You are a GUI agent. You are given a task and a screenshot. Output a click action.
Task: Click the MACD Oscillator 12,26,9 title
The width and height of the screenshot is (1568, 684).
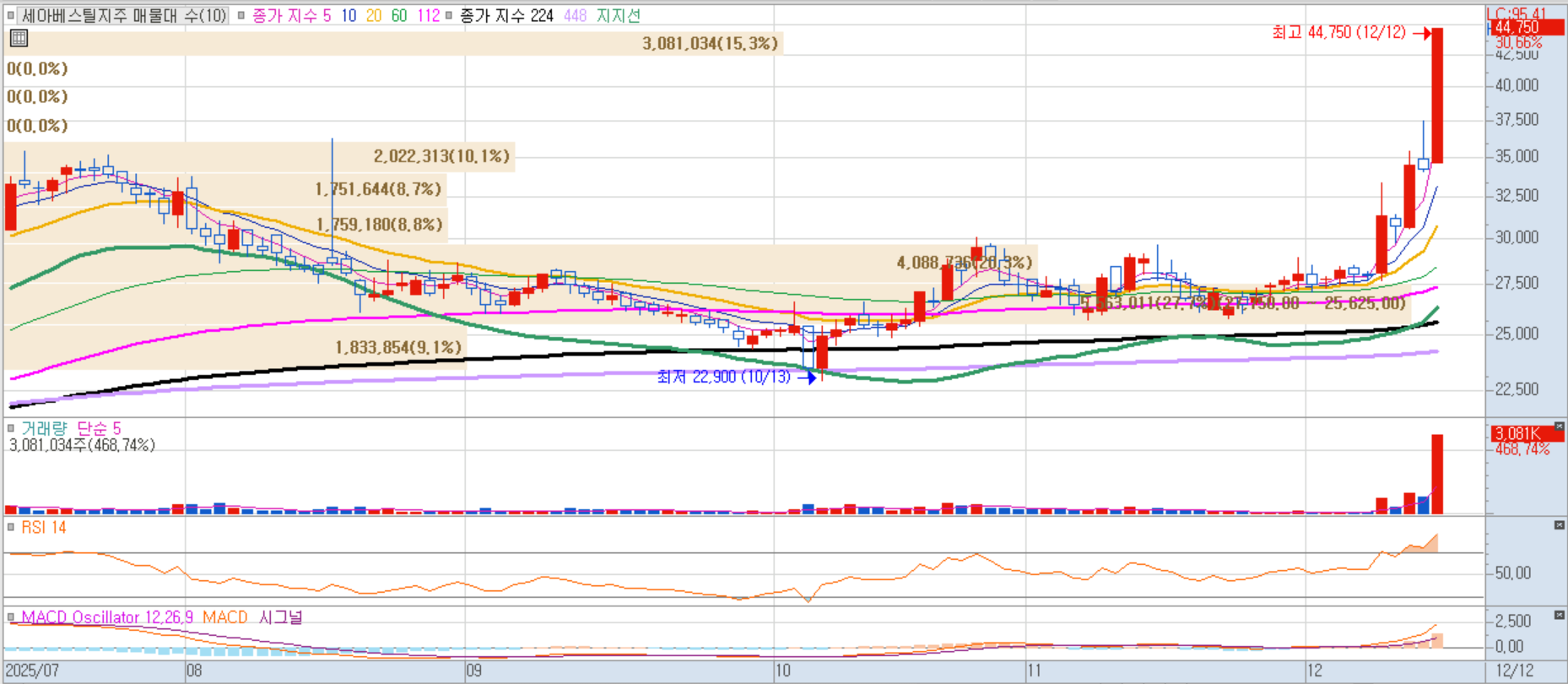[x=107, y=617]
